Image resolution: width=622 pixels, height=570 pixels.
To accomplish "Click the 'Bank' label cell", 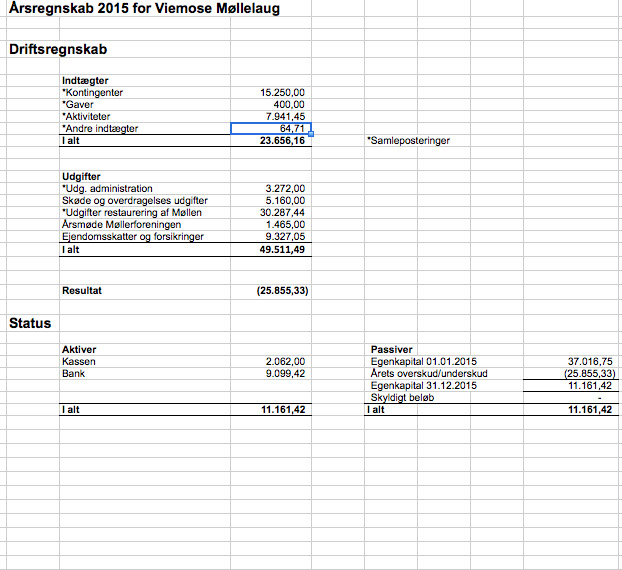I will [73, 373].
